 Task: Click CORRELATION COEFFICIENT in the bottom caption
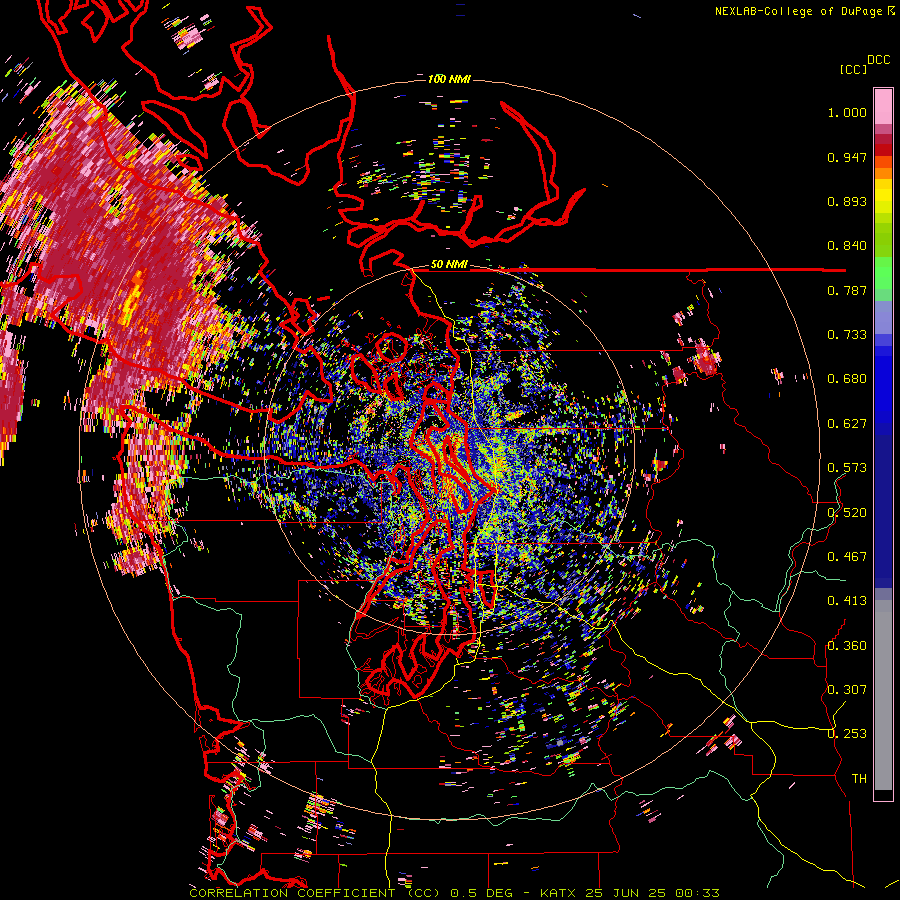292,893
